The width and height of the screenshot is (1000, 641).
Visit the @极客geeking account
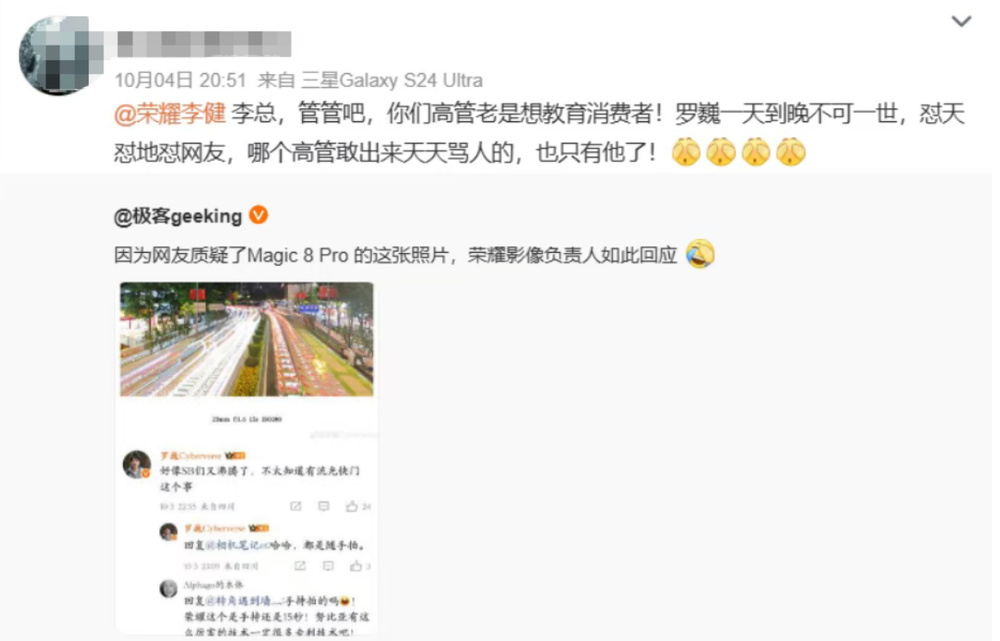pyautogui.click(x=178, y=216)
